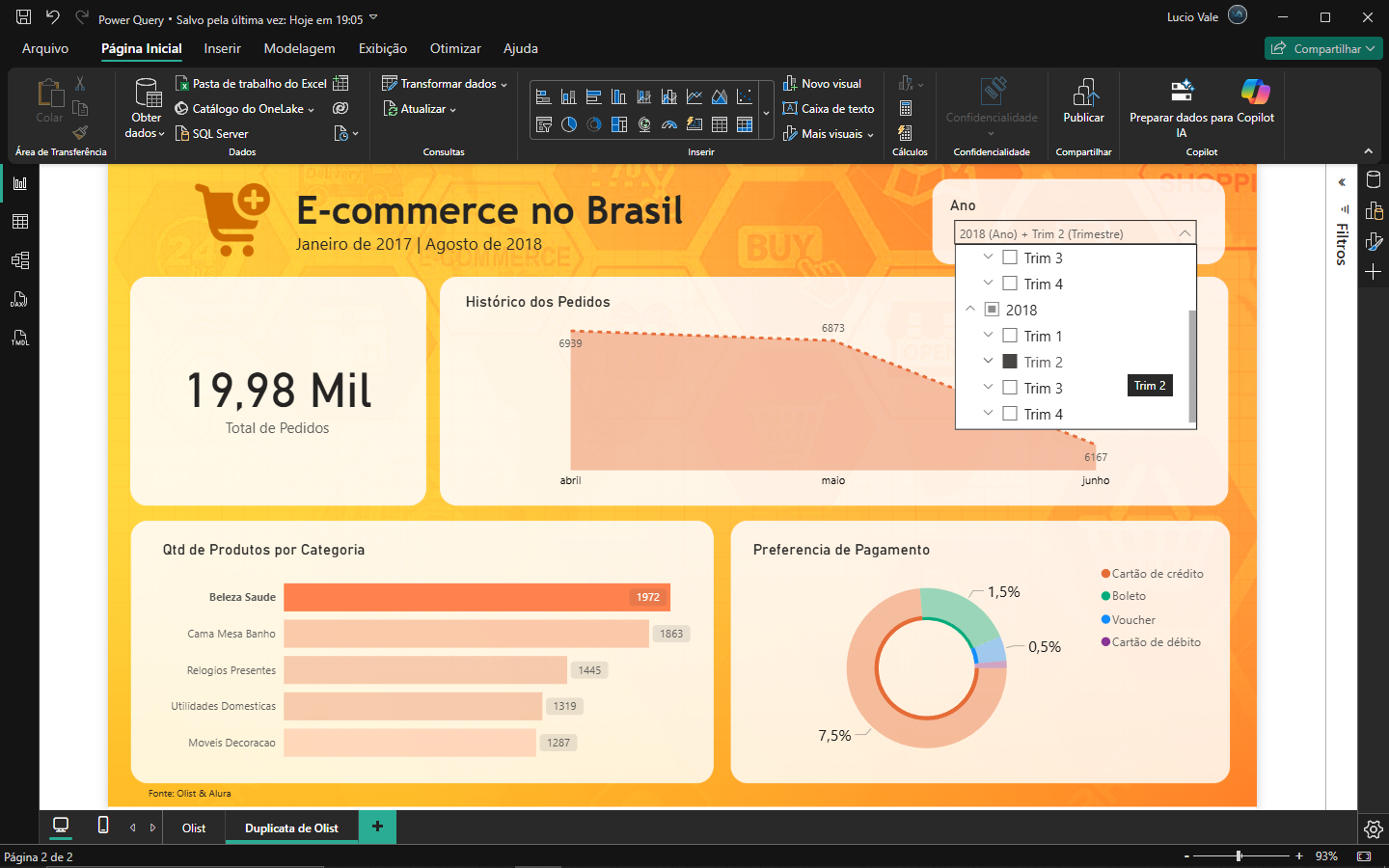Image resolution: width=1389 pixels, height=868 pixels.
Task: Adjust the zoom slider in status bar
Action: [1239, 855]
